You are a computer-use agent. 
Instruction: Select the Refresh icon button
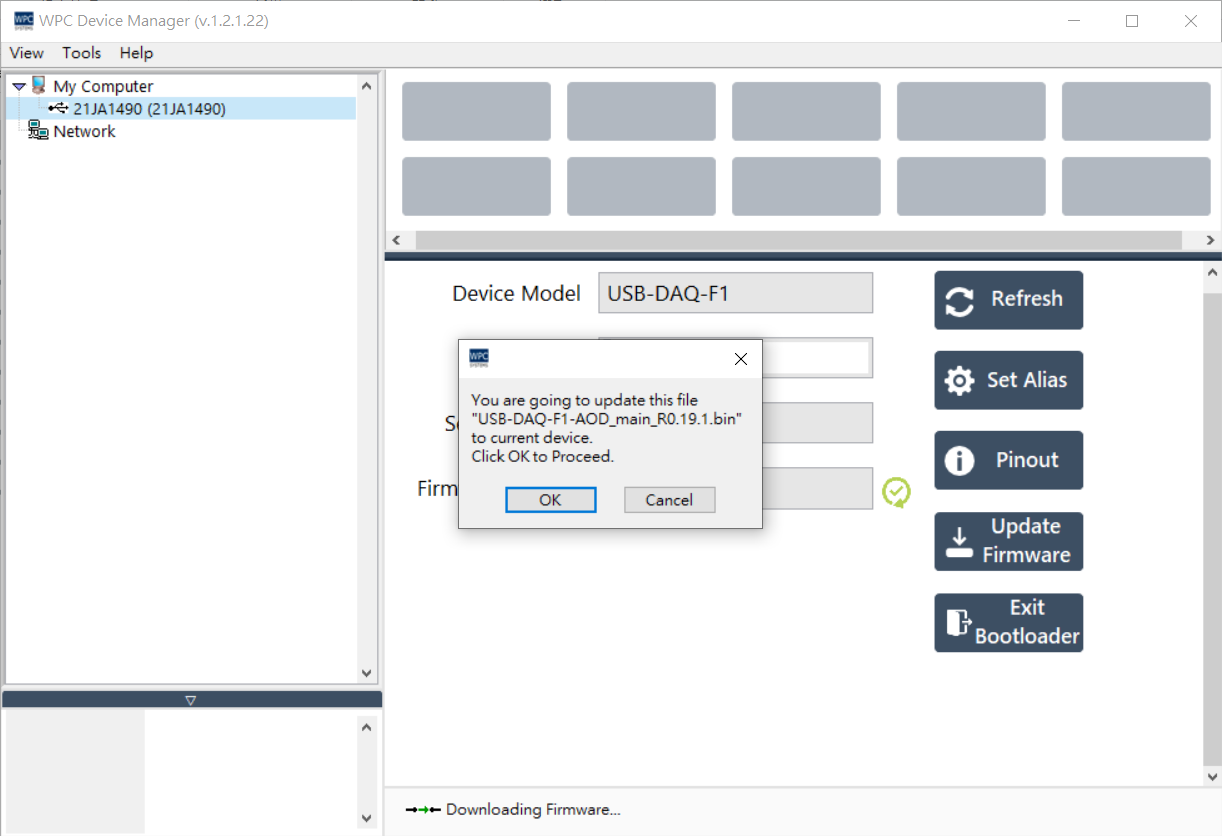click(x=959, y=299)
